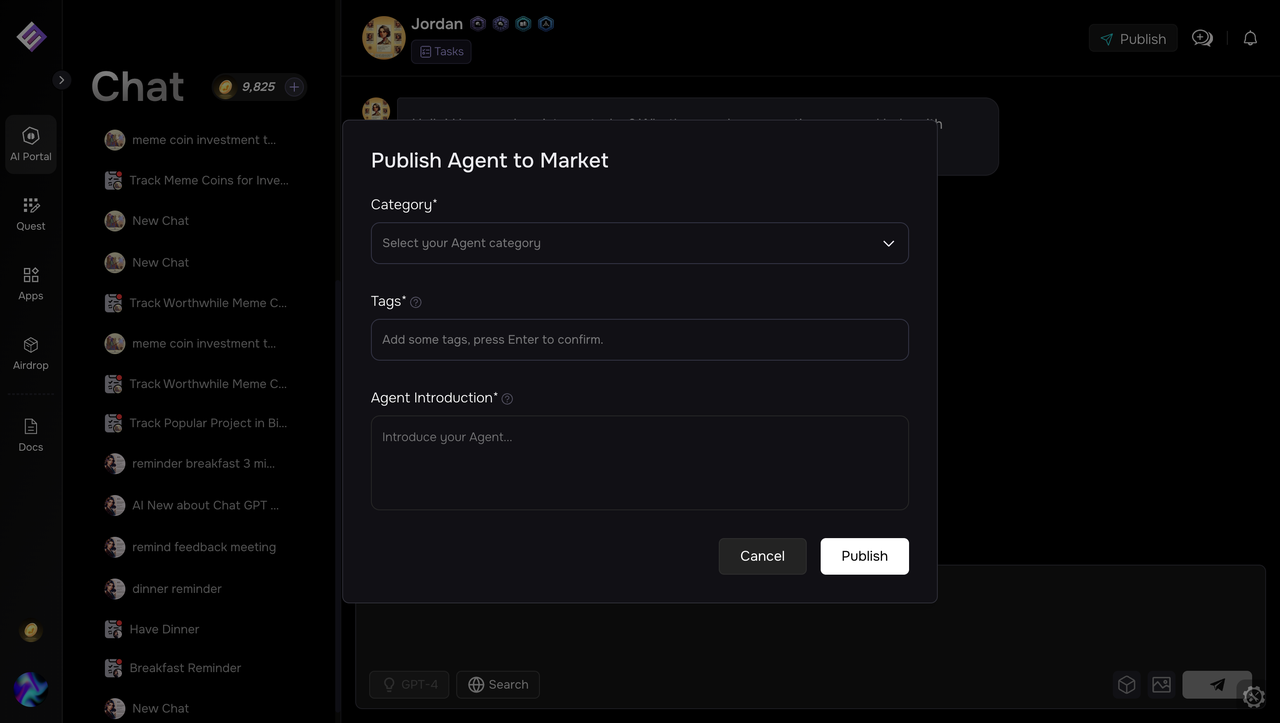Expand the collapsed left sidebar arrow
Image resolution: width=1280 pixels, height=723 pixels.
(62, 80)
